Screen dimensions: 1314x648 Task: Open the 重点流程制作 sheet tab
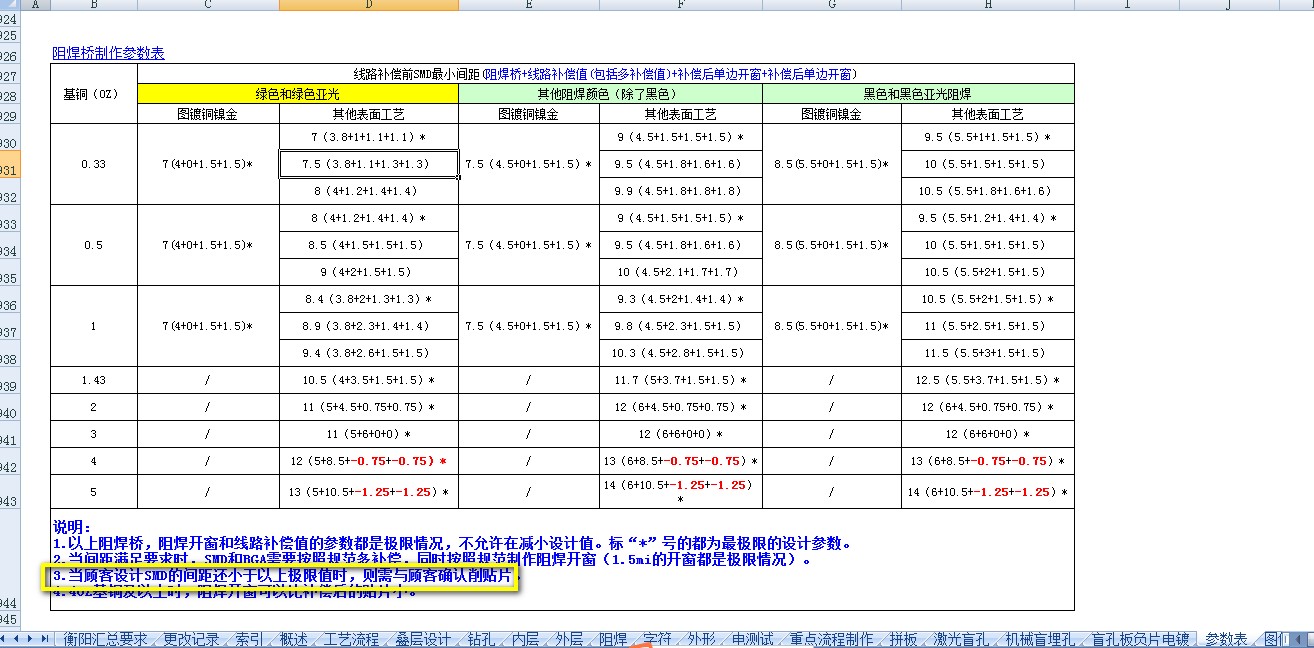pyautogui.click(x=830, y=639)
